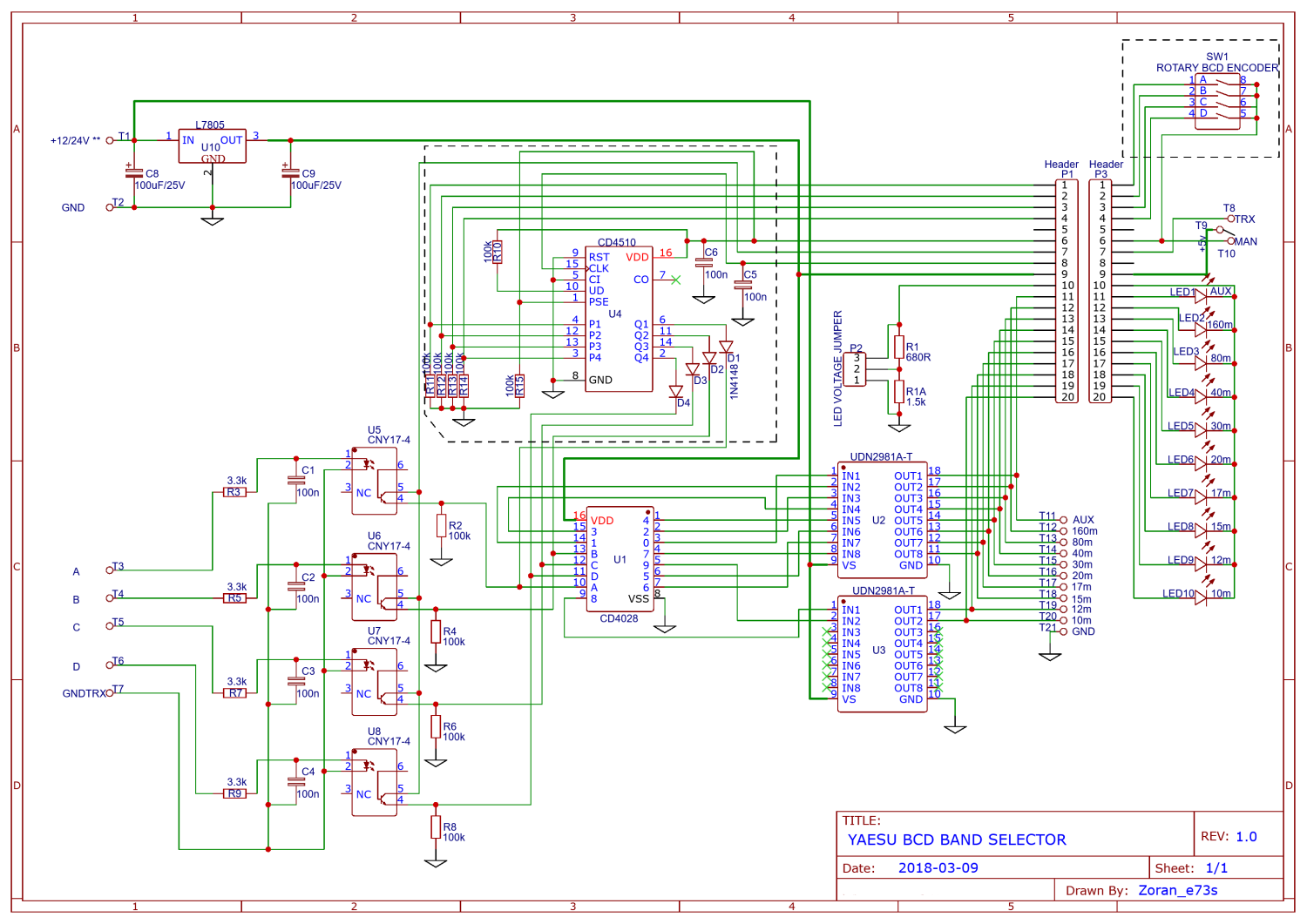Select the L7805 regulator U10 symbol

(x=212, y=146)
